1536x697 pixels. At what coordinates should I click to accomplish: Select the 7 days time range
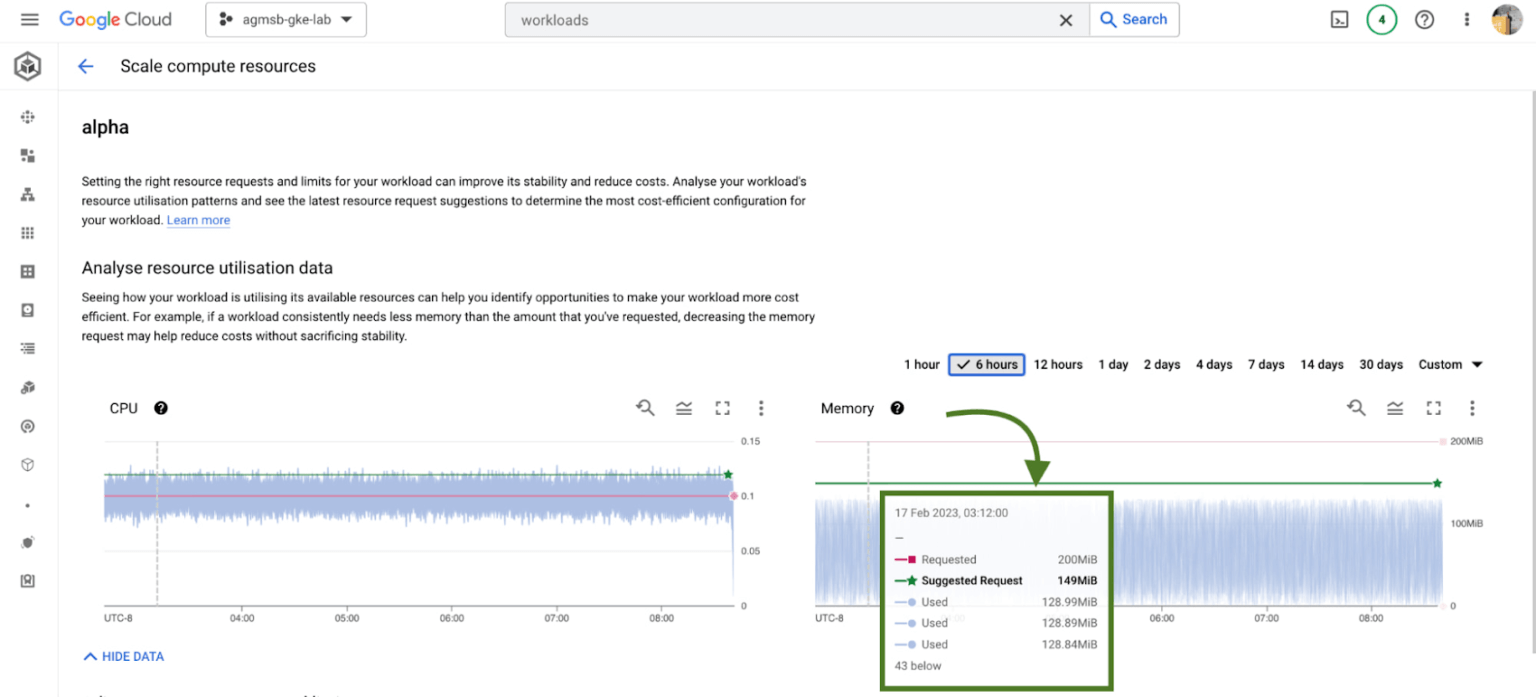click(1266, 365)
